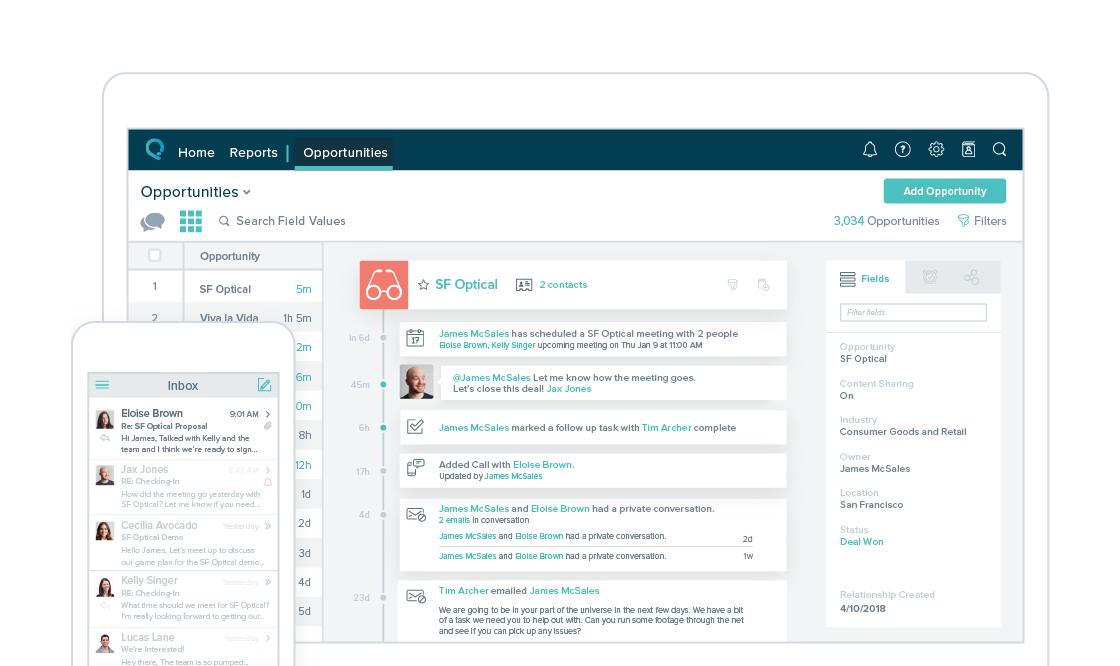The width and height of the screenshot is (1120, 666).
Task: Click the attachment paperclip on Eloise Brown's email
Action: [268, 426]
